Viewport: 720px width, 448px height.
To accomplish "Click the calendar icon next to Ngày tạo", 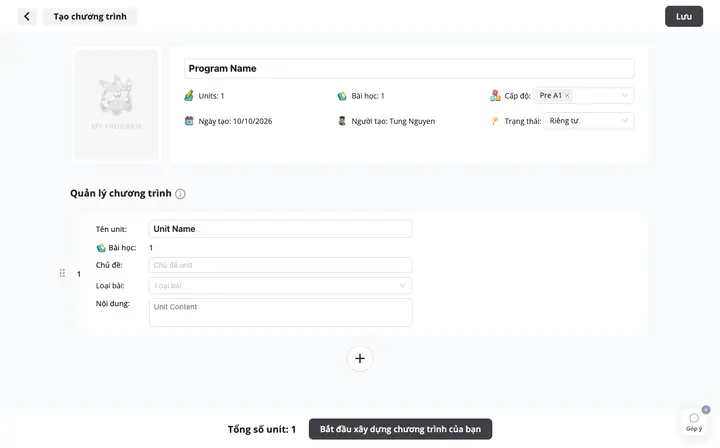I will pyautogui.click(x=189, y=121).
